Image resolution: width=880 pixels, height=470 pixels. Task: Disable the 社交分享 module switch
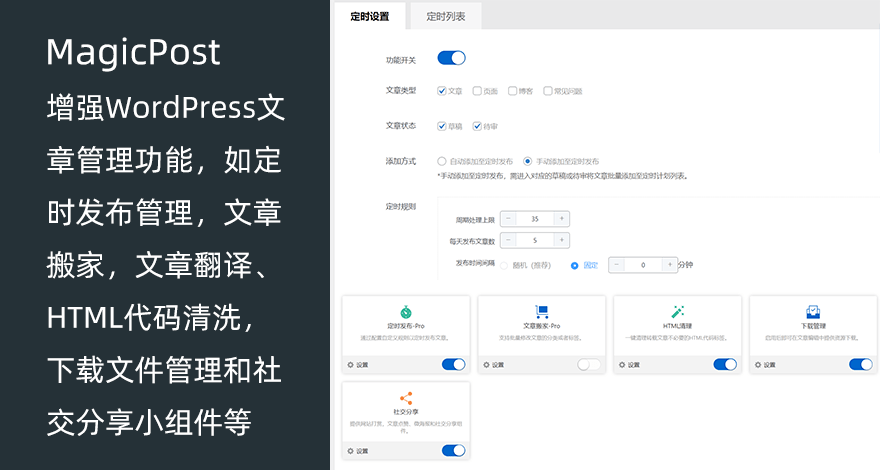tap(453, 450)
